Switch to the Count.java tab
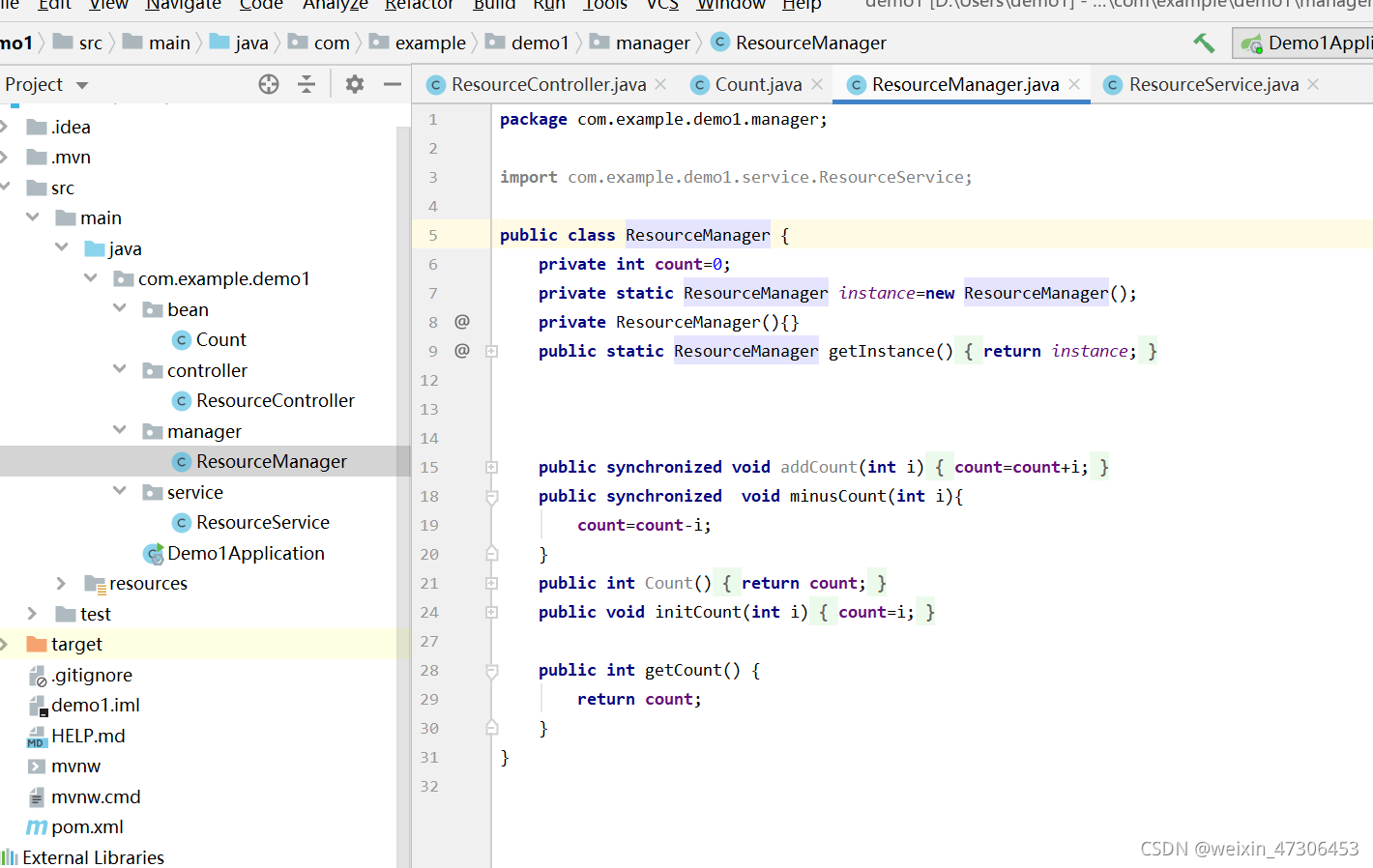This screenshot has height=868, width=1373. [x=758, y=84]
